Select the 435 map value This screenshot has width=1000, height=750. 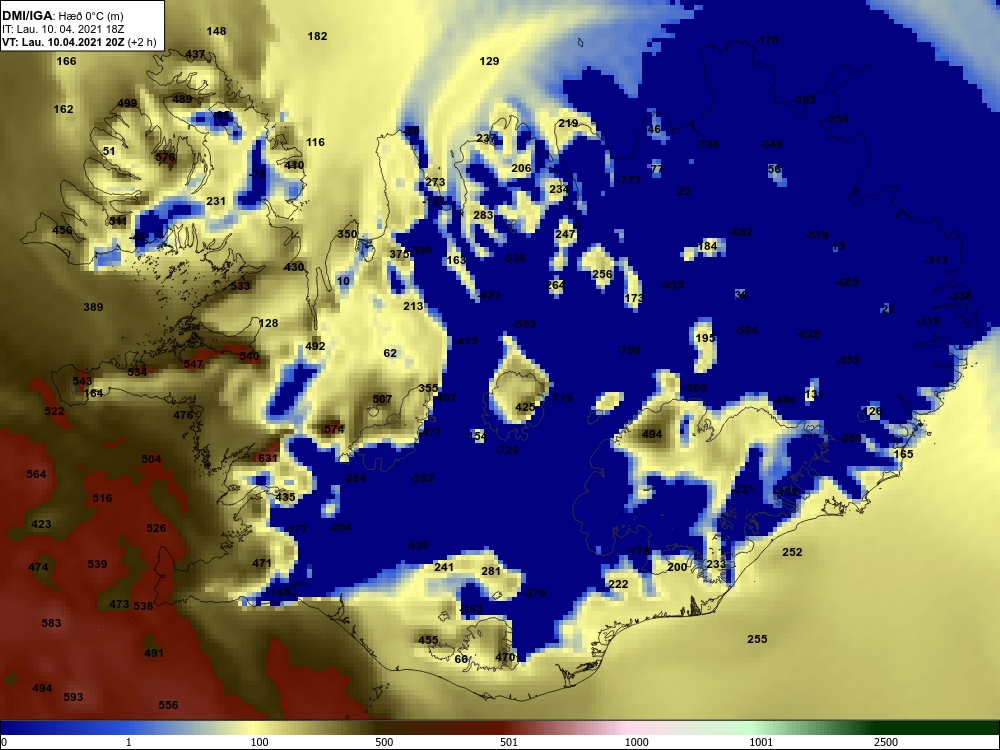coord(285,497)
